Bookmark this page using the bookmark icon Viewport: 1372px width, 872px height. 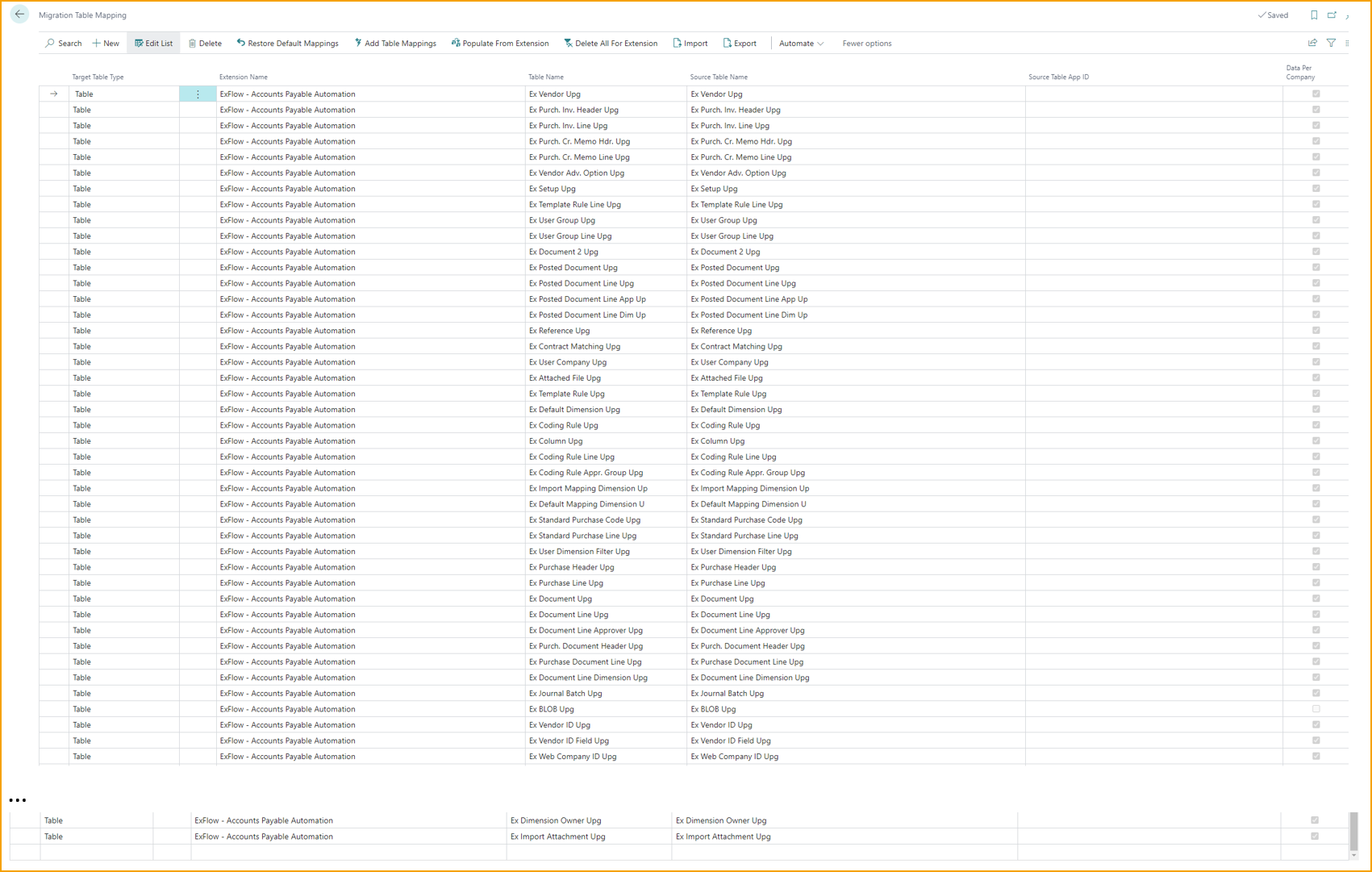pos(1314,15)
